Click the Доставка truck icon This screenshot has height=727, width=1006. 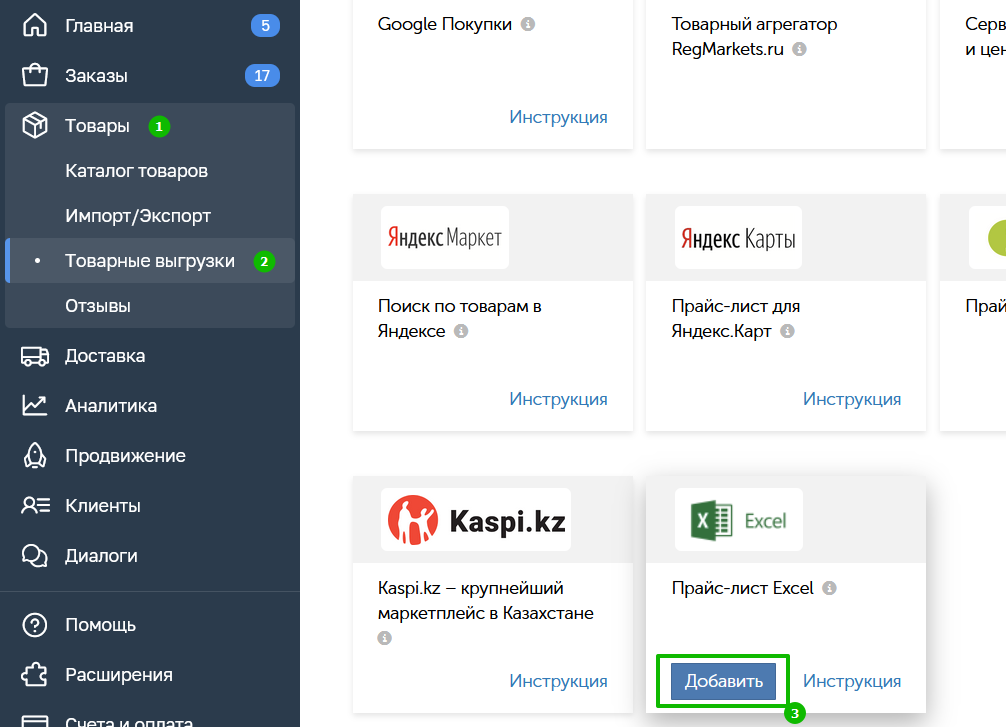click(35, 356)
